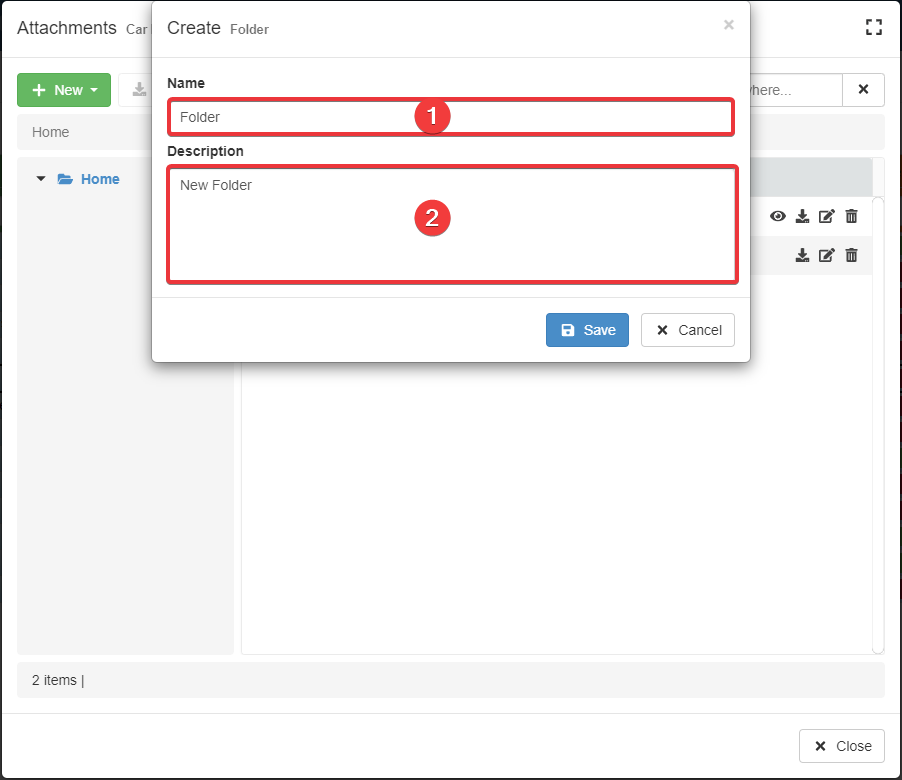Select the Home folder in tree
This screenshot has height=780, width=902.
tap(100, 179)
